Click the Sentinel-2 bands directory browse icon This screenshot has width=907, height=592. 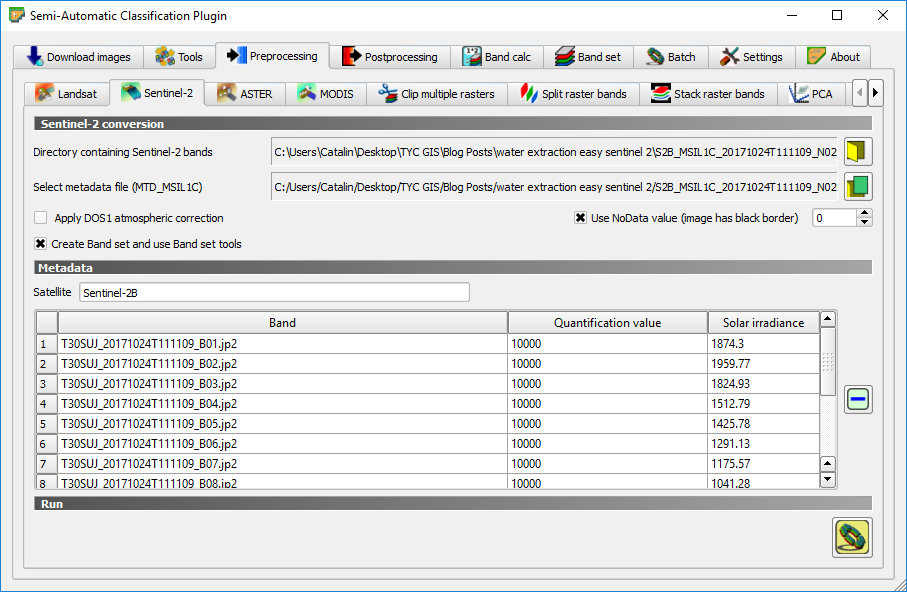click(x=858, y=152)
